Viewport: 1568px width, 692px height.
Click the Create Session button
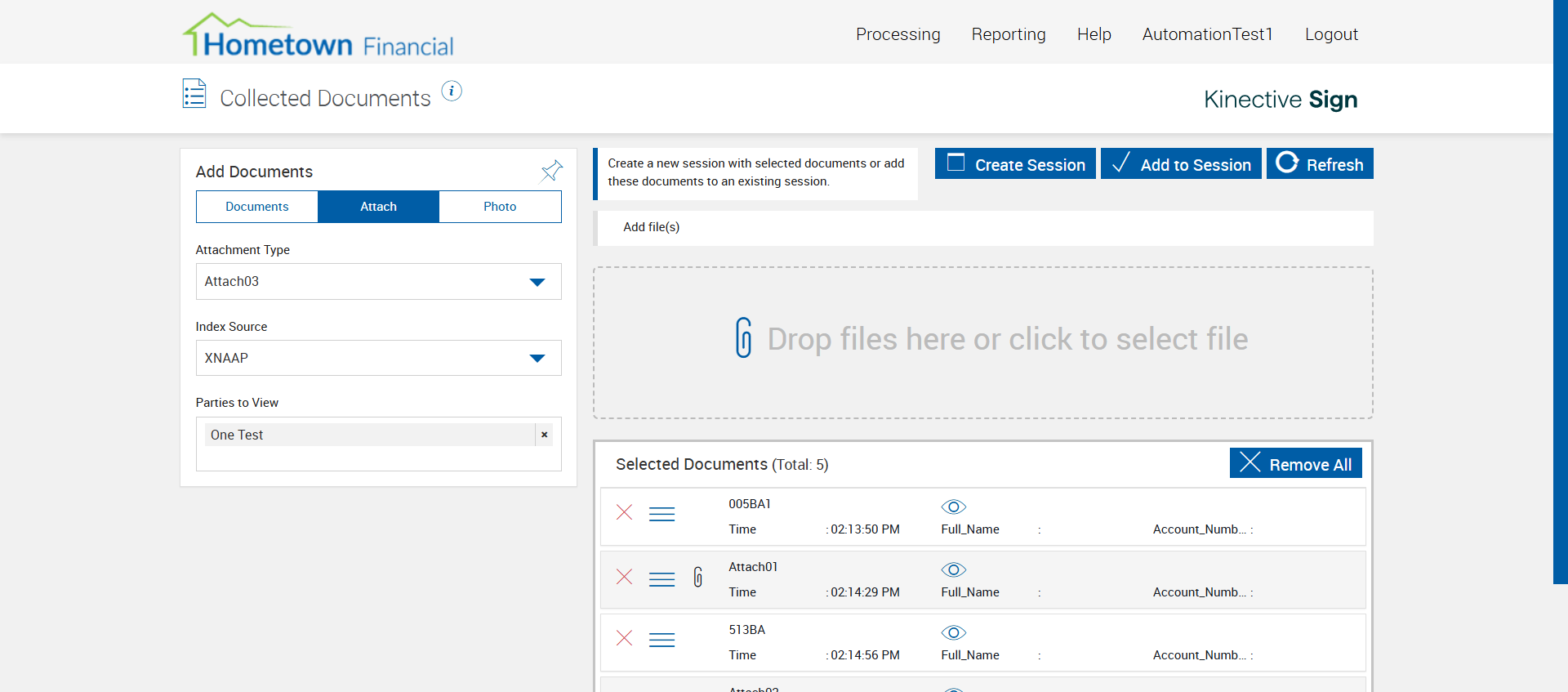[1015, 164]
